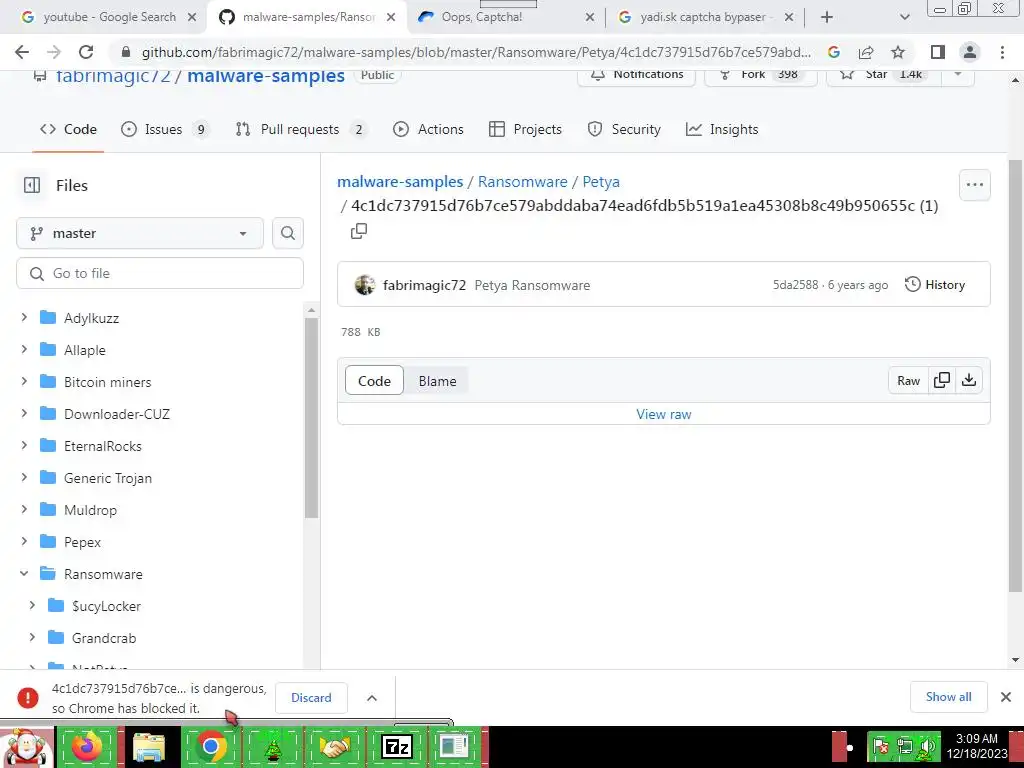1024x768 pixels.
Task: Open the Security tab
Action: coord(624,129)
